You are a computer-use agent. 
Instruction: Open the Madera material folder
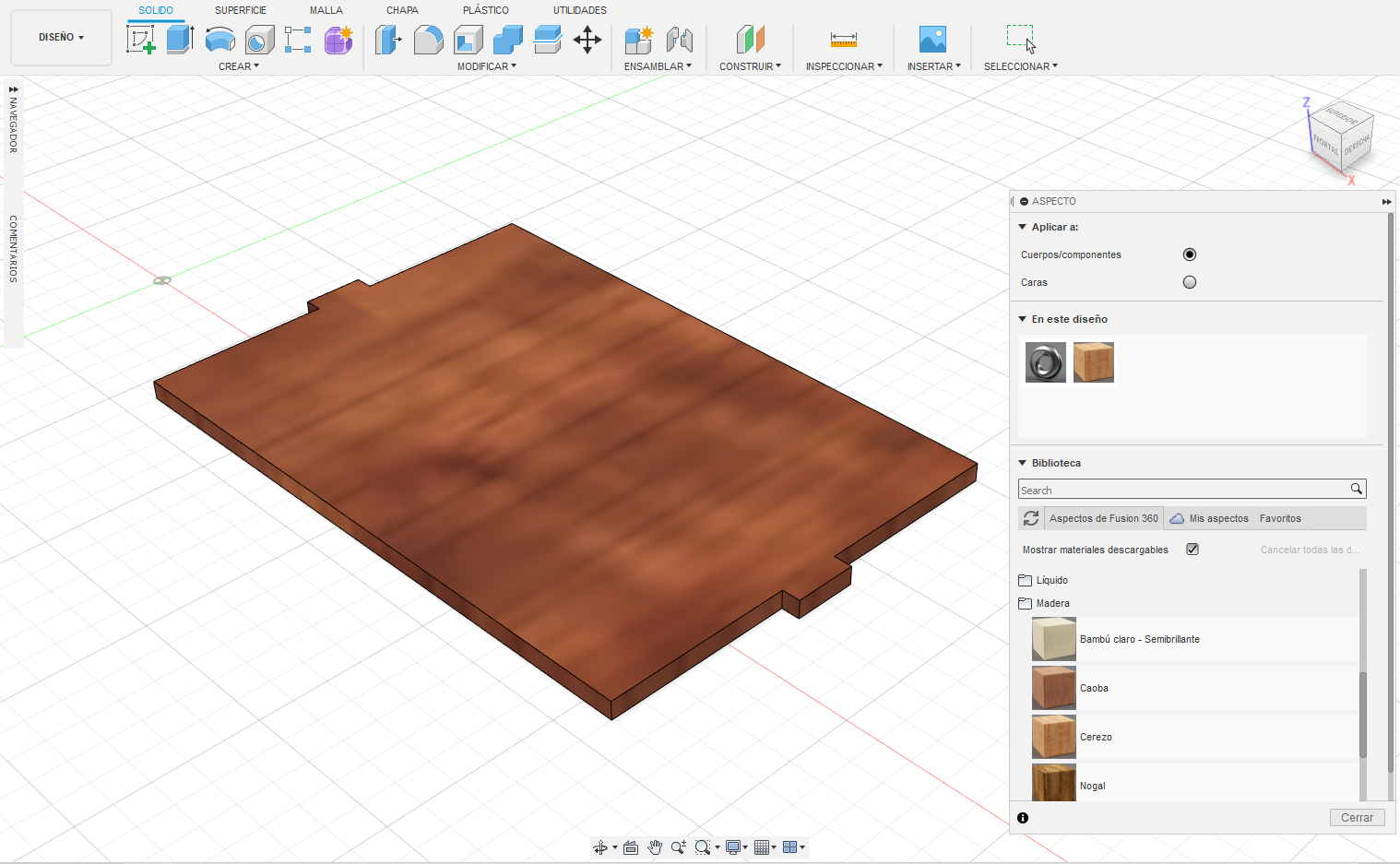tap(1044, 603)
